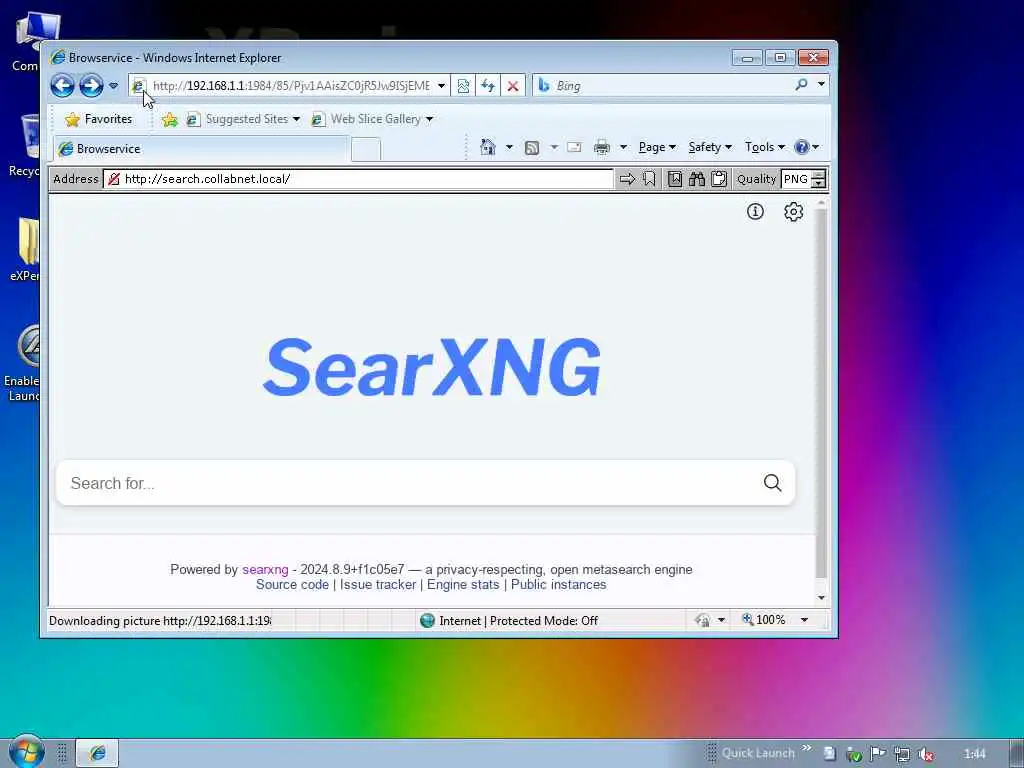Click the 'Search for...' input field
Image resolution: width=1024 pixels, height=768 pixels.
(408, 483)
